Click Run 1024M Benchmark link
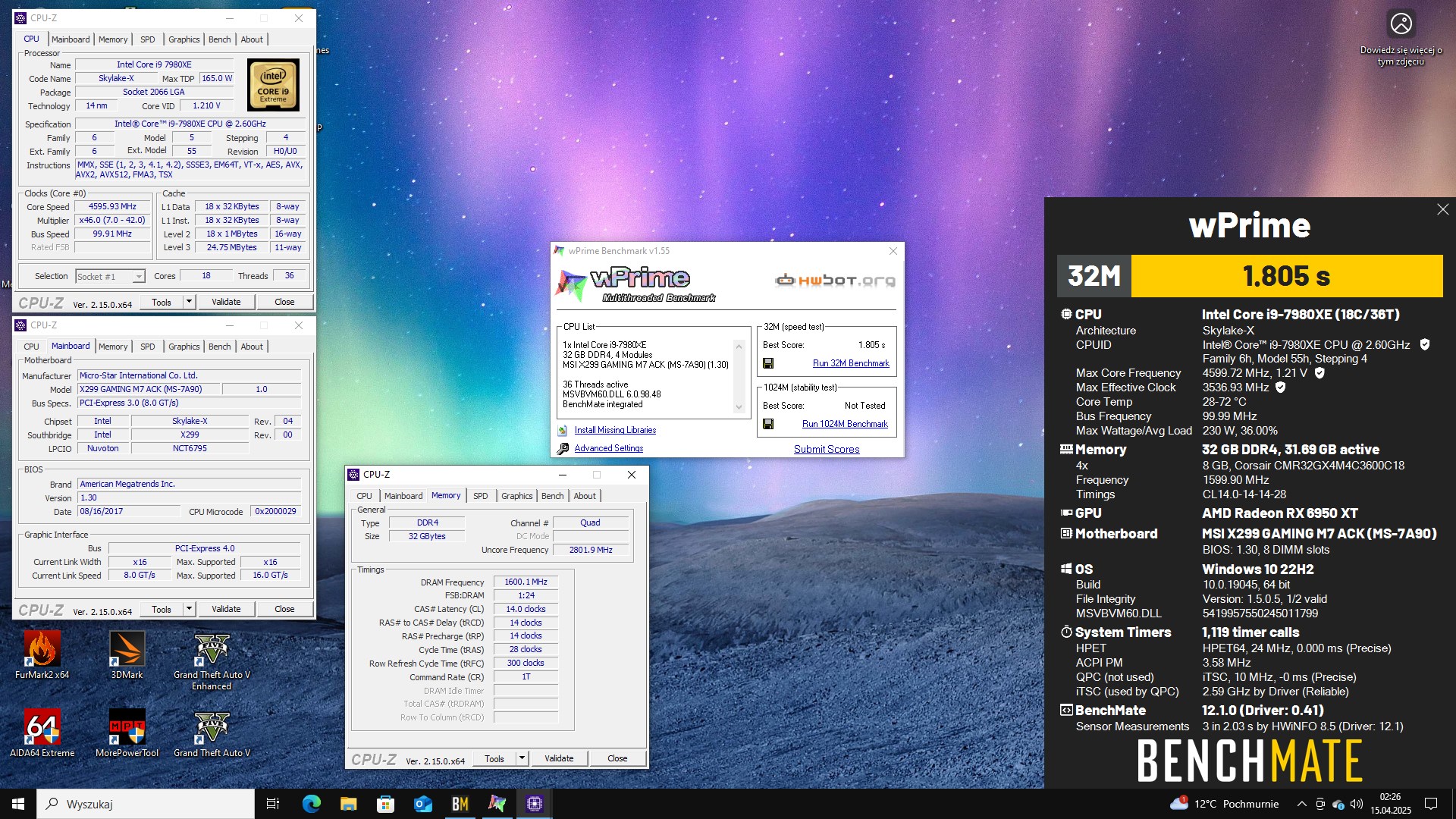The width and height of the screenshot is (1456, 819). pos(845,425)
